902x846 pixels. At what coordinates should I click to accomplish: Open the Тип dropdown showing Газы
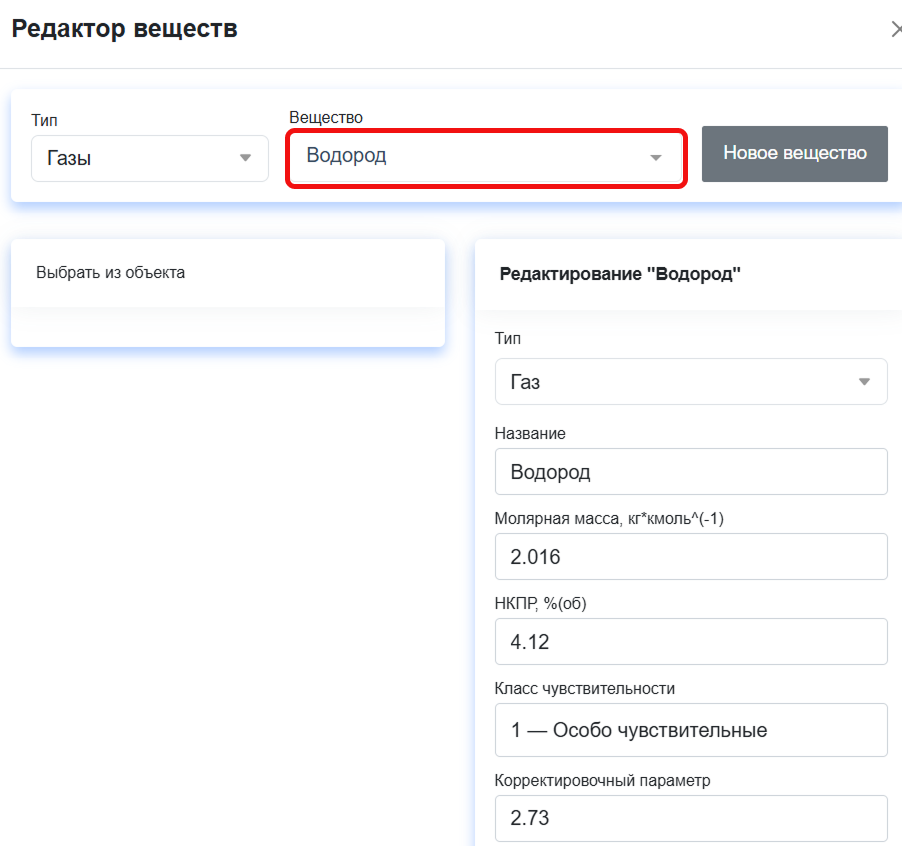pyautogui.click(x=150, y=158)
